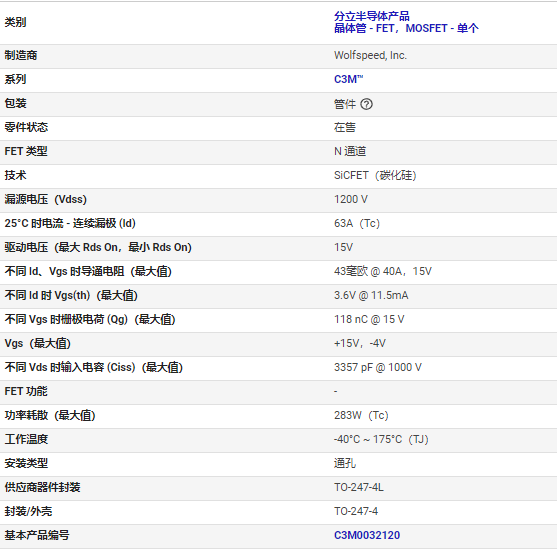This screenshot has width=557, height=549.
Task: Click the 零件状态 row label
Action: point(26,127)
